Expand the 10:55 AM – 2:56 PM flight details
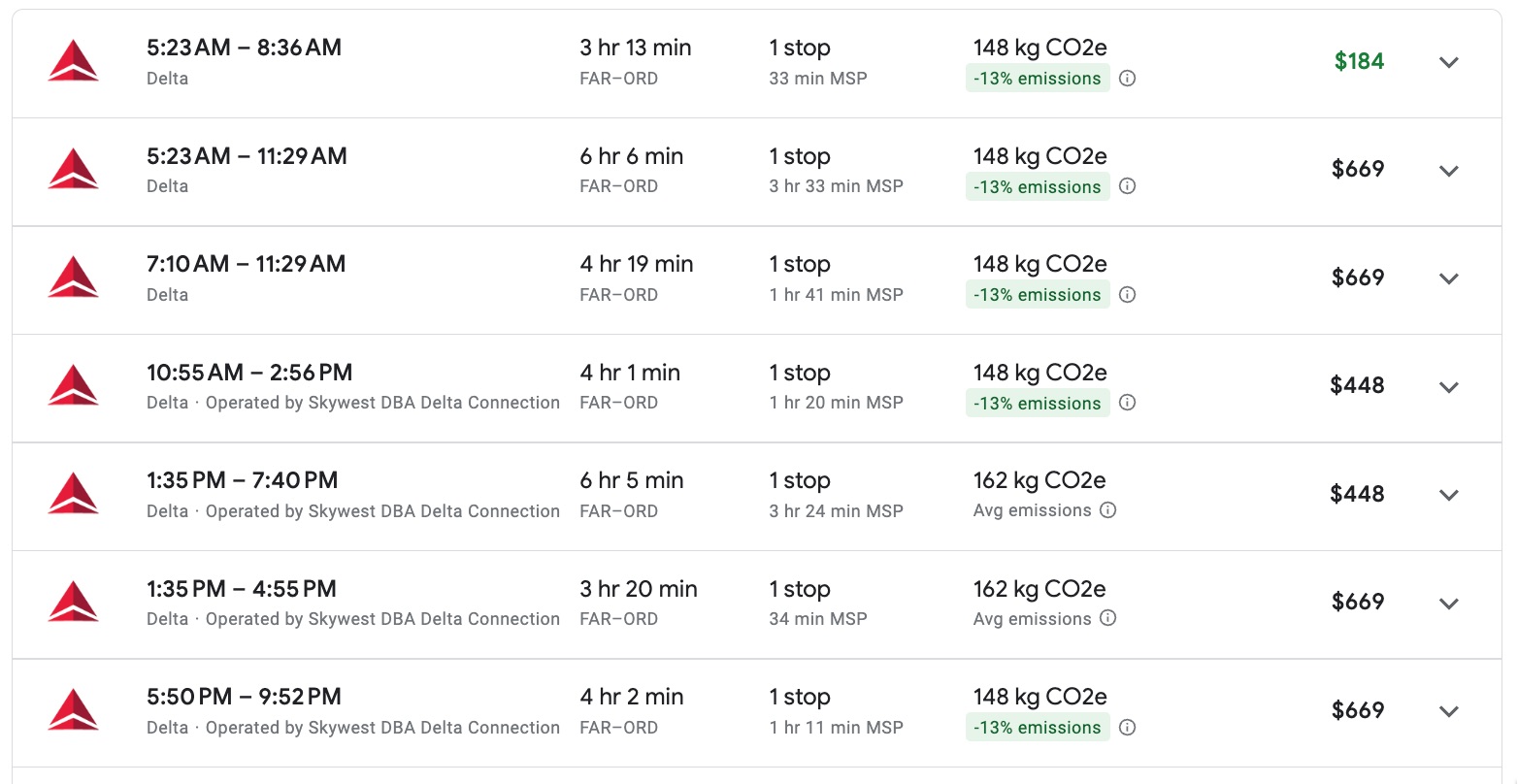This screenshot has height=784, width=1518. 1448,386
